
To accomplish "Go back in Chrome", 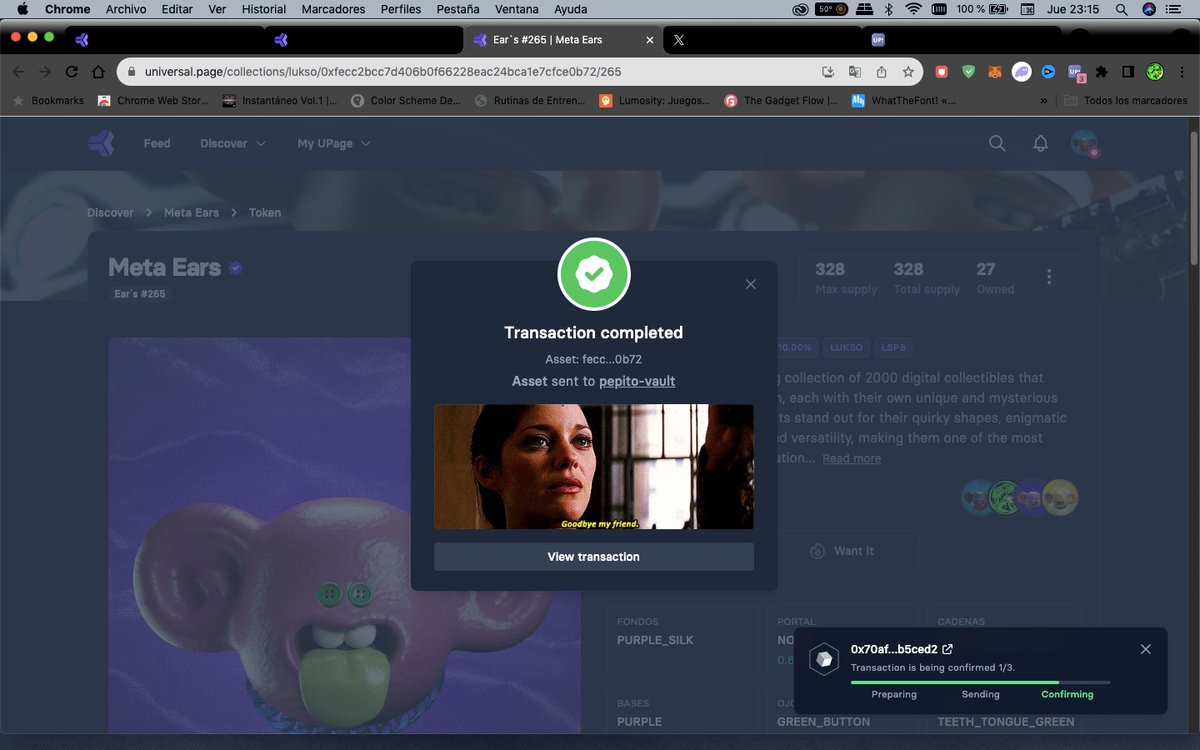I will (x=18, y=72).
